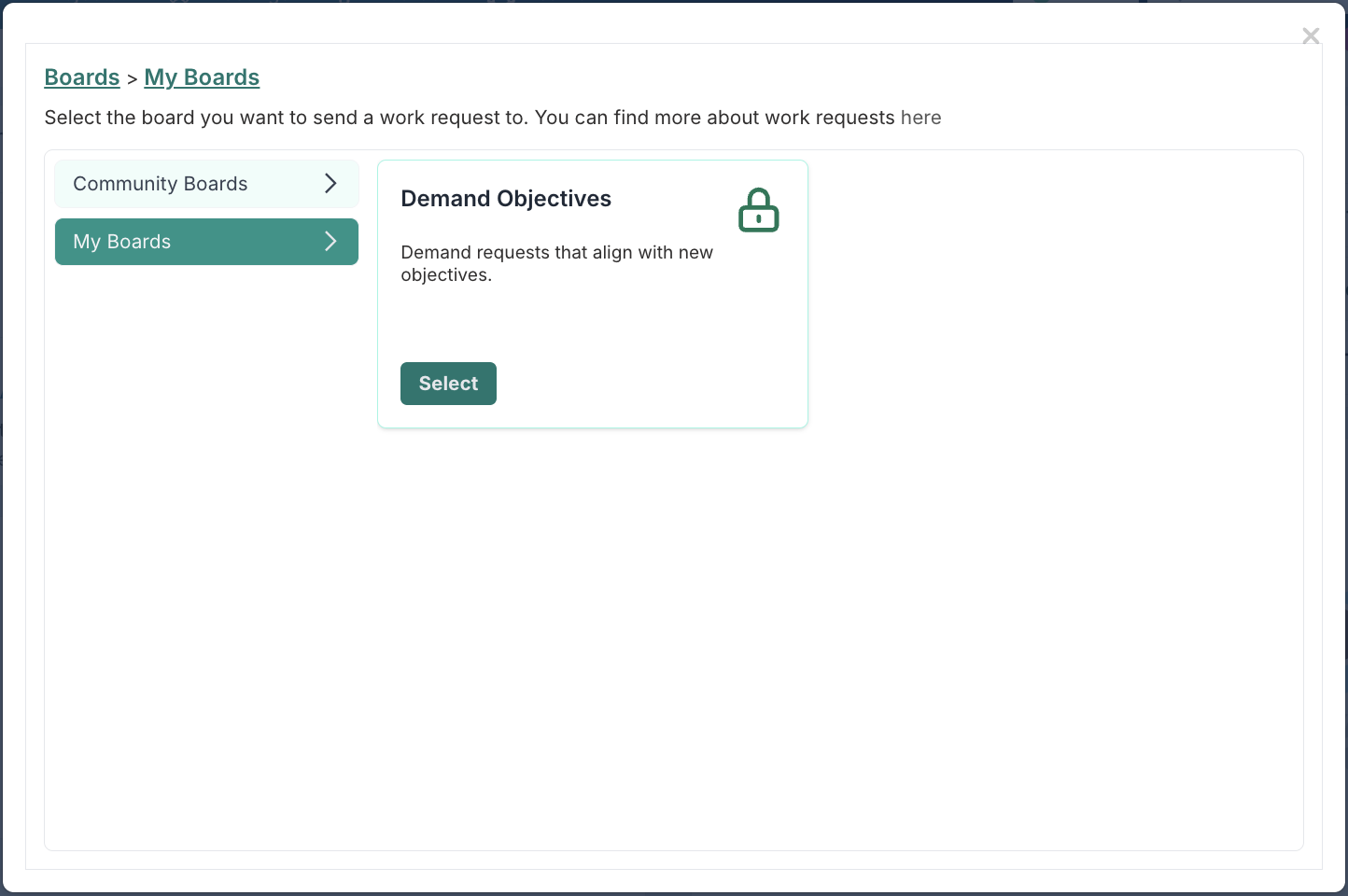The image size is (1348, 896).
Task: Open the Community Boards category
Action: tap(206, 184)
